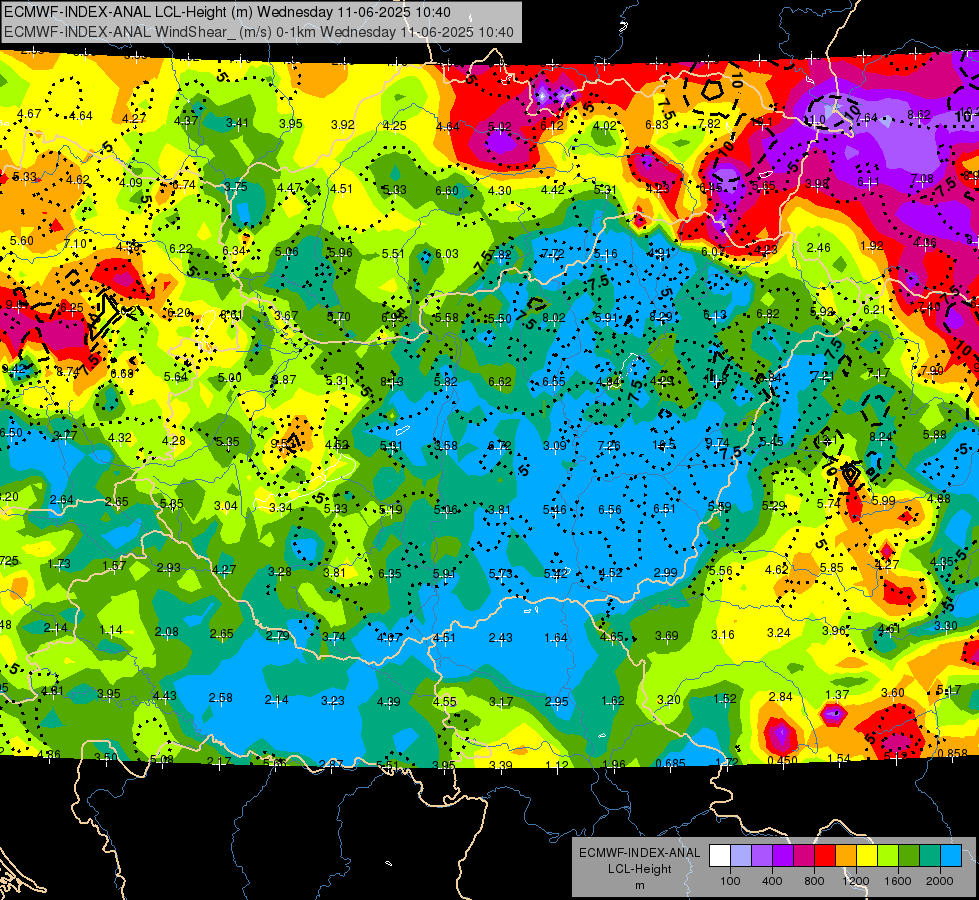
Task: Click the grid value '2.08'
Action: 166,631
